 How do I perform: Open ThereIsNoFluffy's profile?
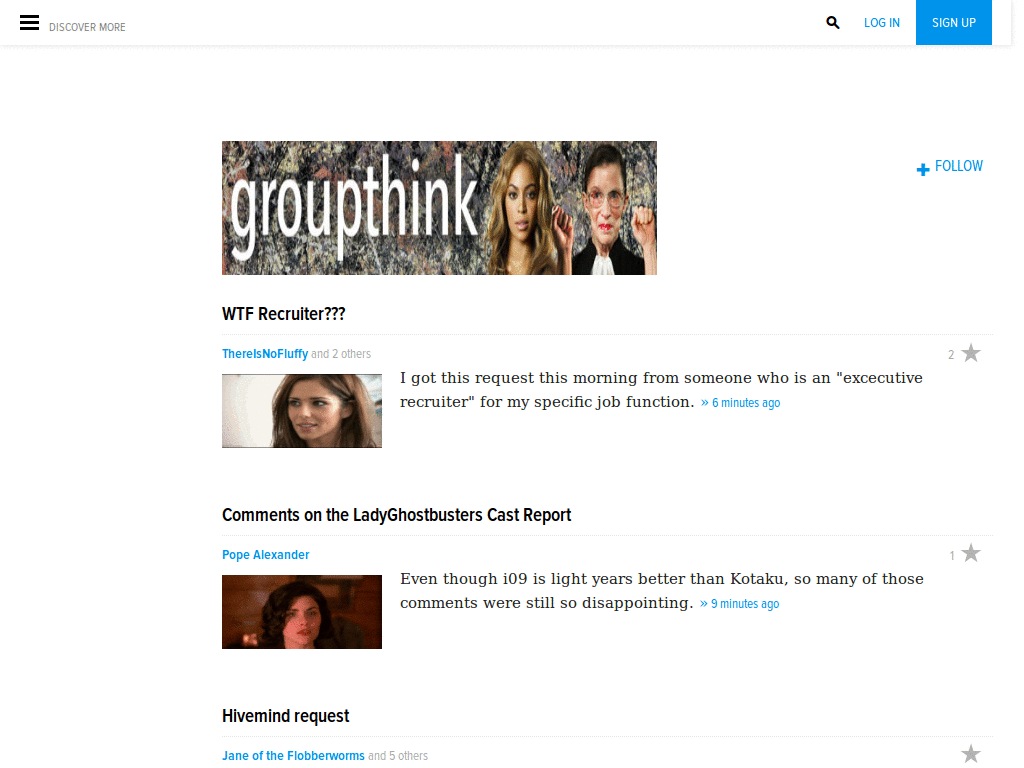click(265, 354)
